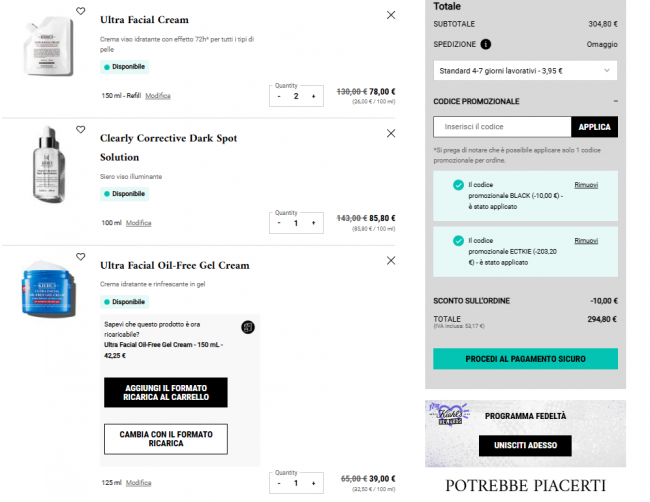This screenshot has height=502, width=650.
Task: Delete Ultra Facial Oil-Free Gel Cream from cart
Action: click(390, 260)
